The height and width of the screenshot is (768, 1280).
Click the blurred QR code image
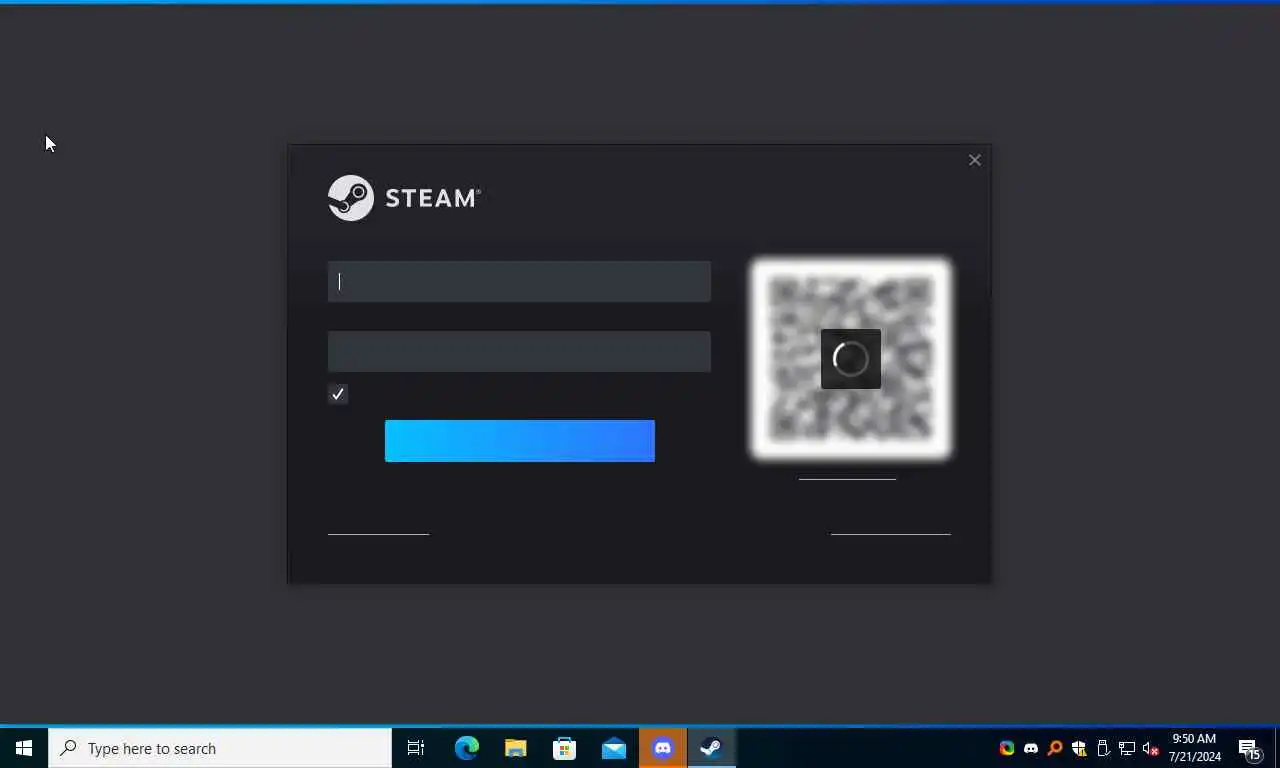coord(851,359)
